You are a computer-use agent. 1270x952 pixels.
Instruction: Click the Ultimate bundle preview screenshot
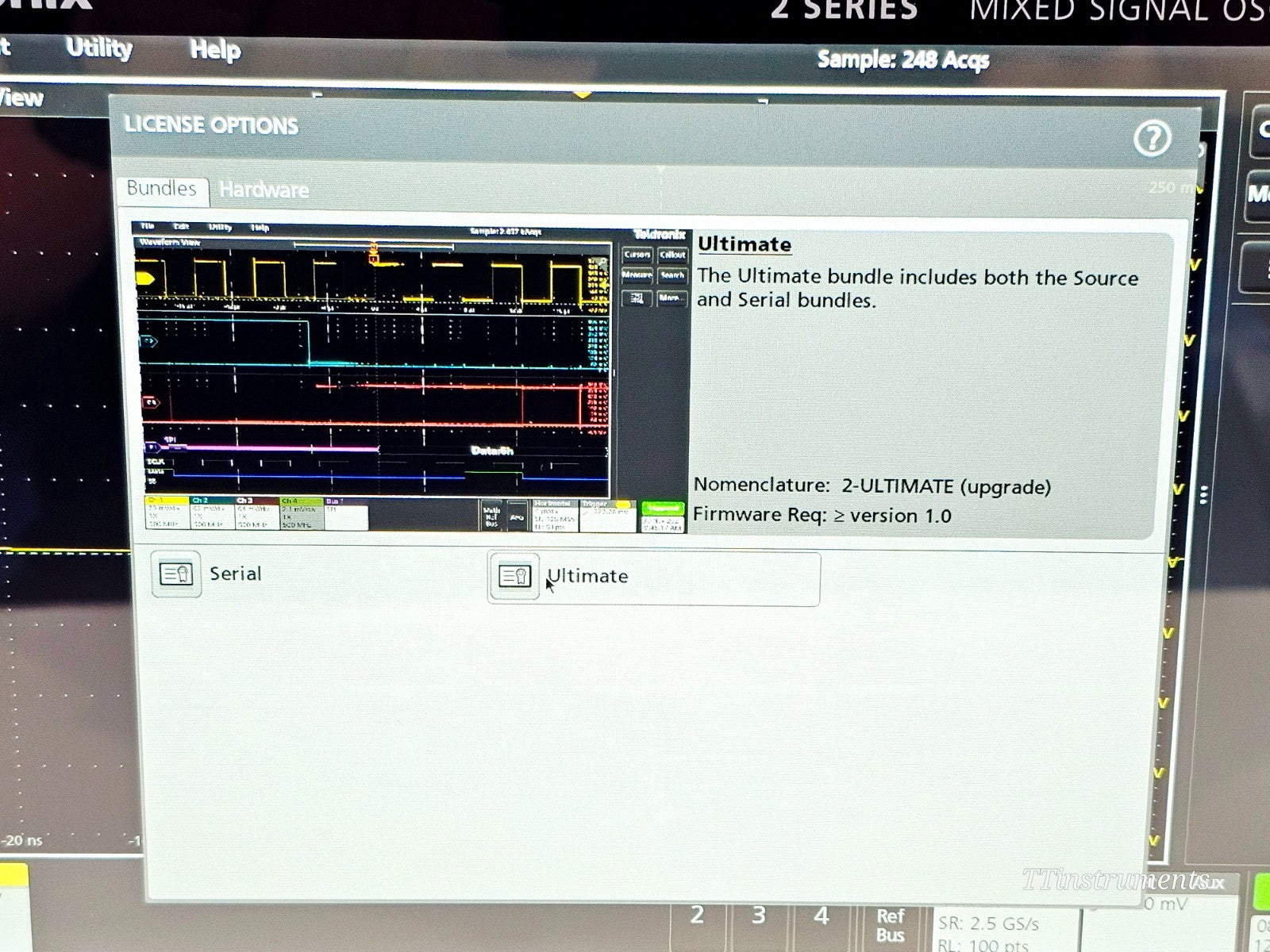[x=410, y=378]
